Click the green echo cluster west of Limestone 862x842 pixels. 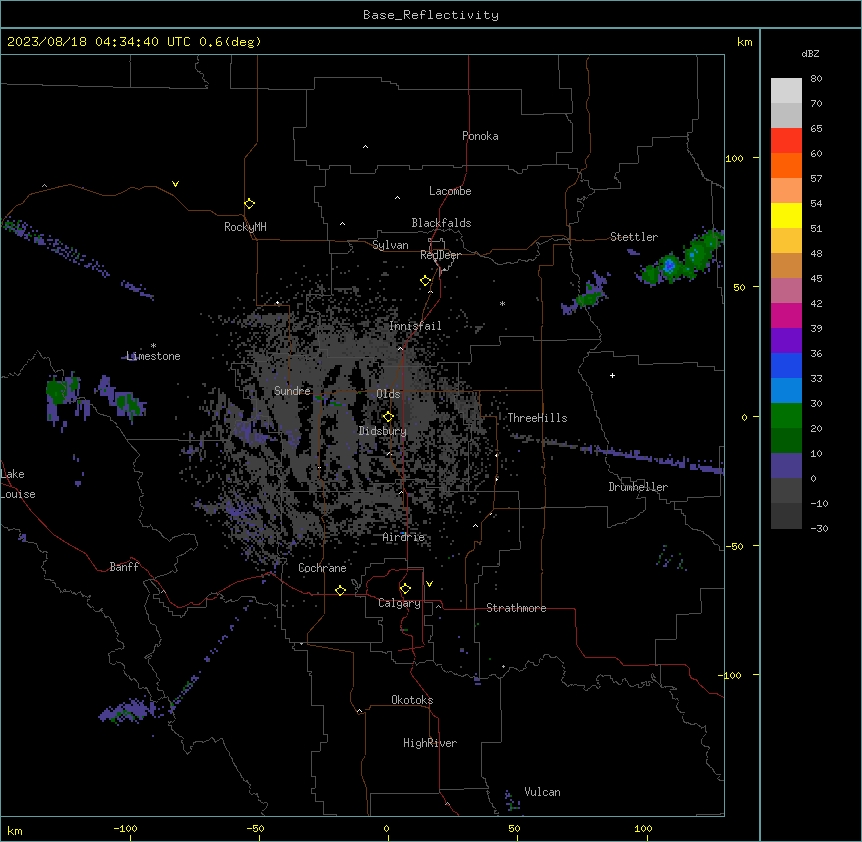click(x=57, y=391)
